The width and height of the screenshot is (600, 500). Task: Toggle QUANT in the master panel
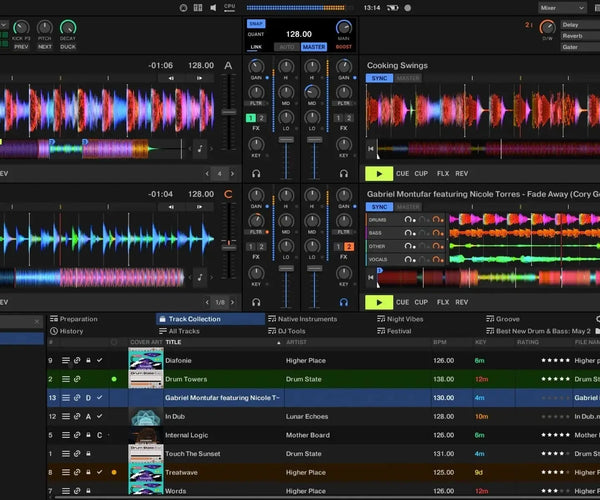click(x=256, y=34)
